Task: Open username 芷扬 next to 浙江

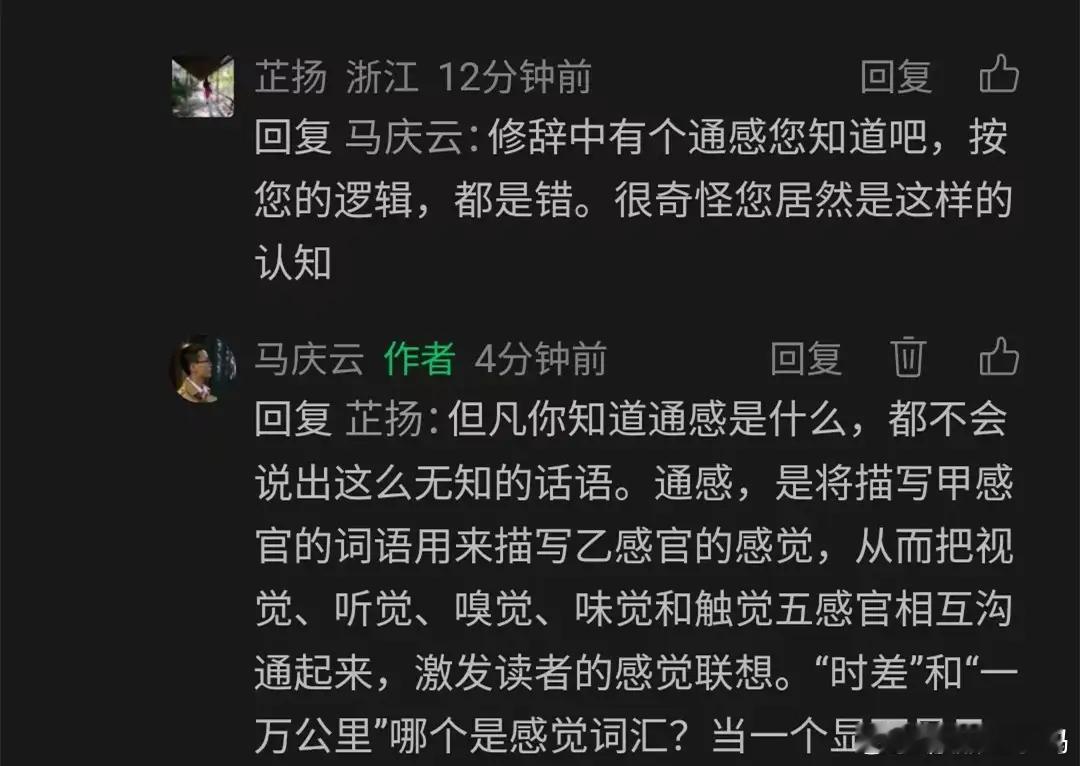Action: pyautogui.click(x=291, y=76)
